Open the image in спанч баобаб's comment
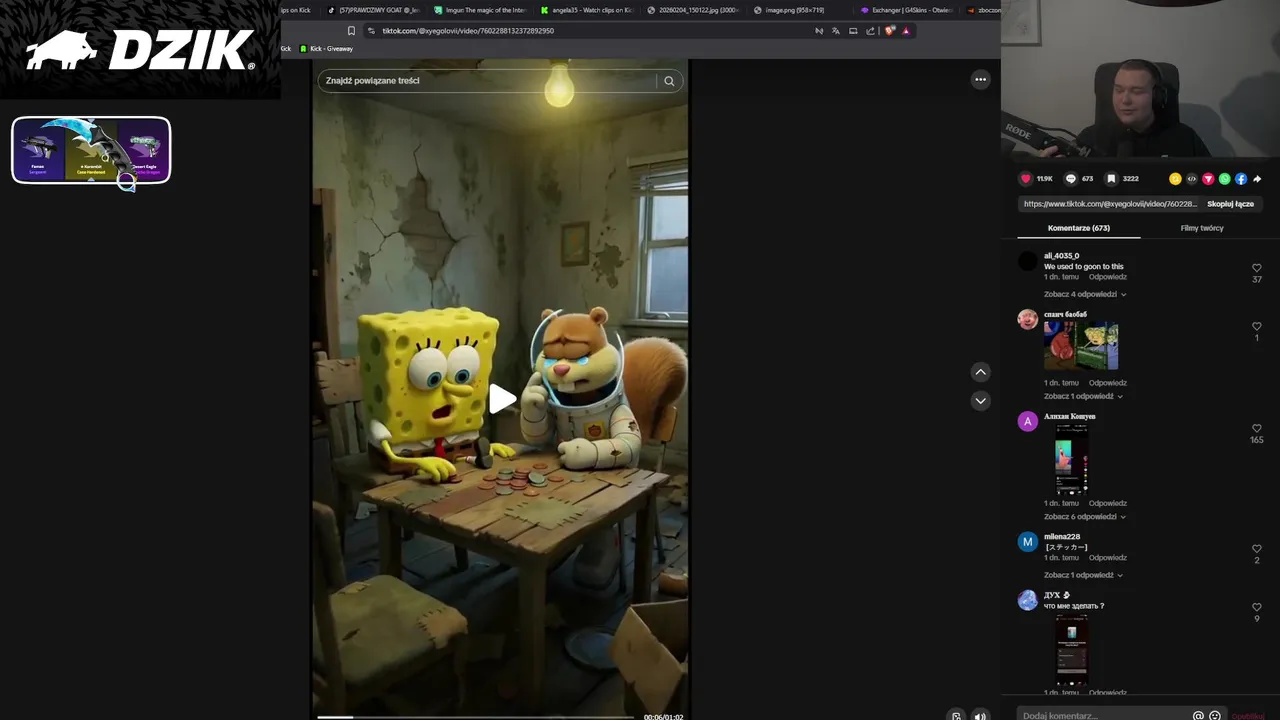 tap(1081, 346)
